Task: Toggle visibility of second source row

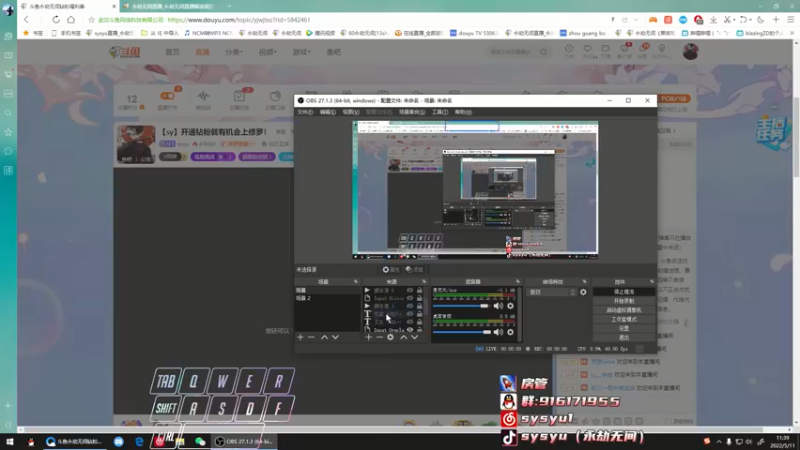Action: (x=410, y=298)
